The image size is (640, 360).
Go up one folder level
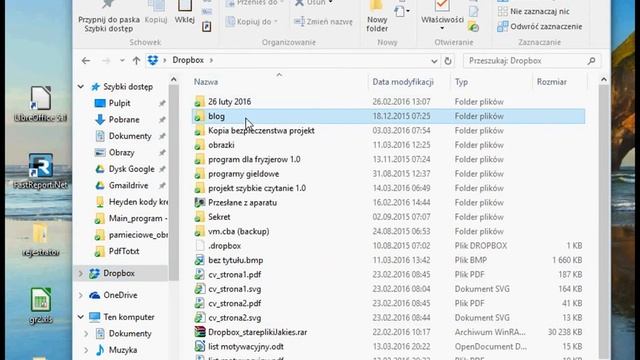[x=136, y=61]
